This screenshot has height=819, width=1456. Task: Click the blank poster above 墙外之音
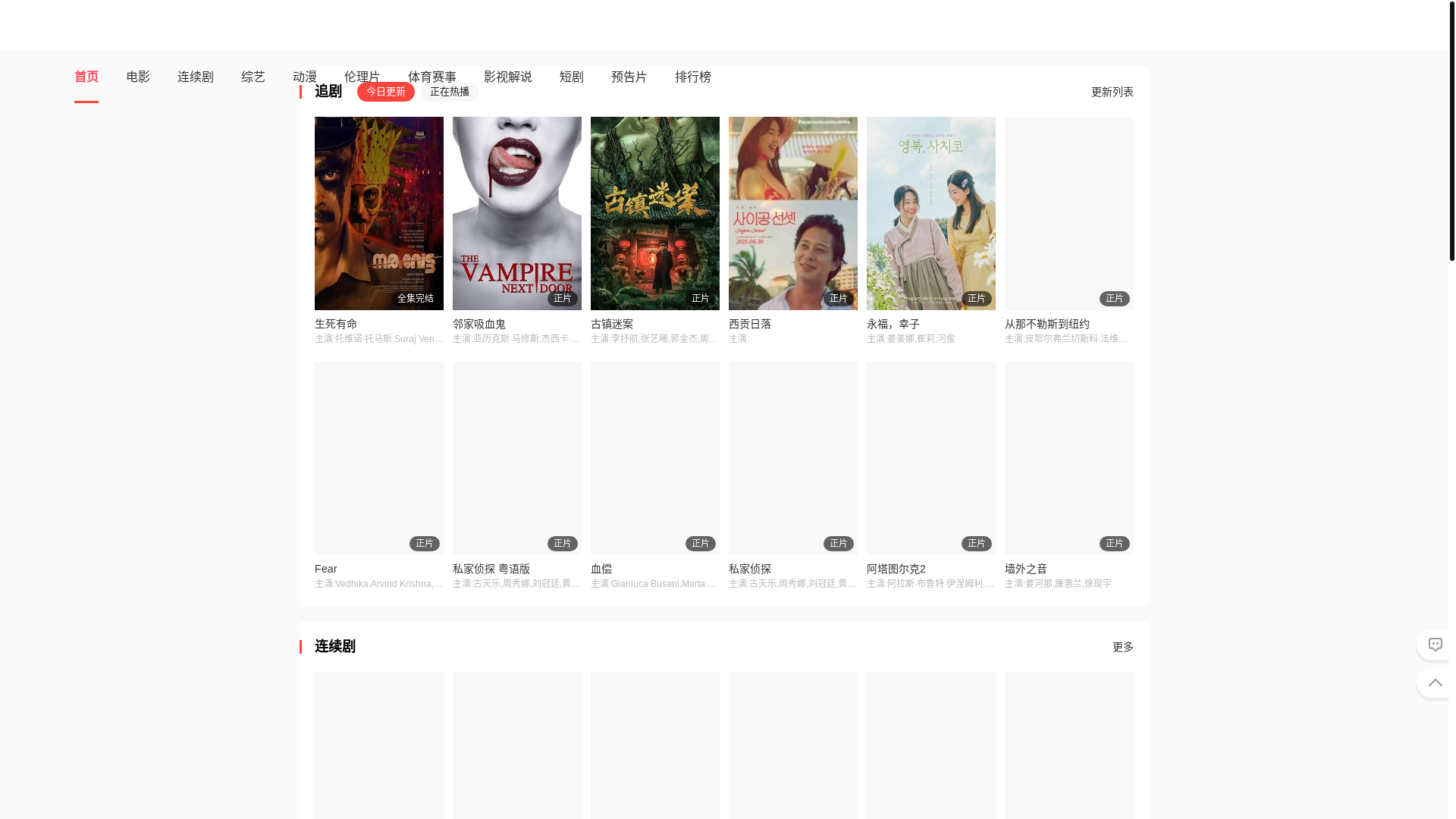[x=1069, y=458]
